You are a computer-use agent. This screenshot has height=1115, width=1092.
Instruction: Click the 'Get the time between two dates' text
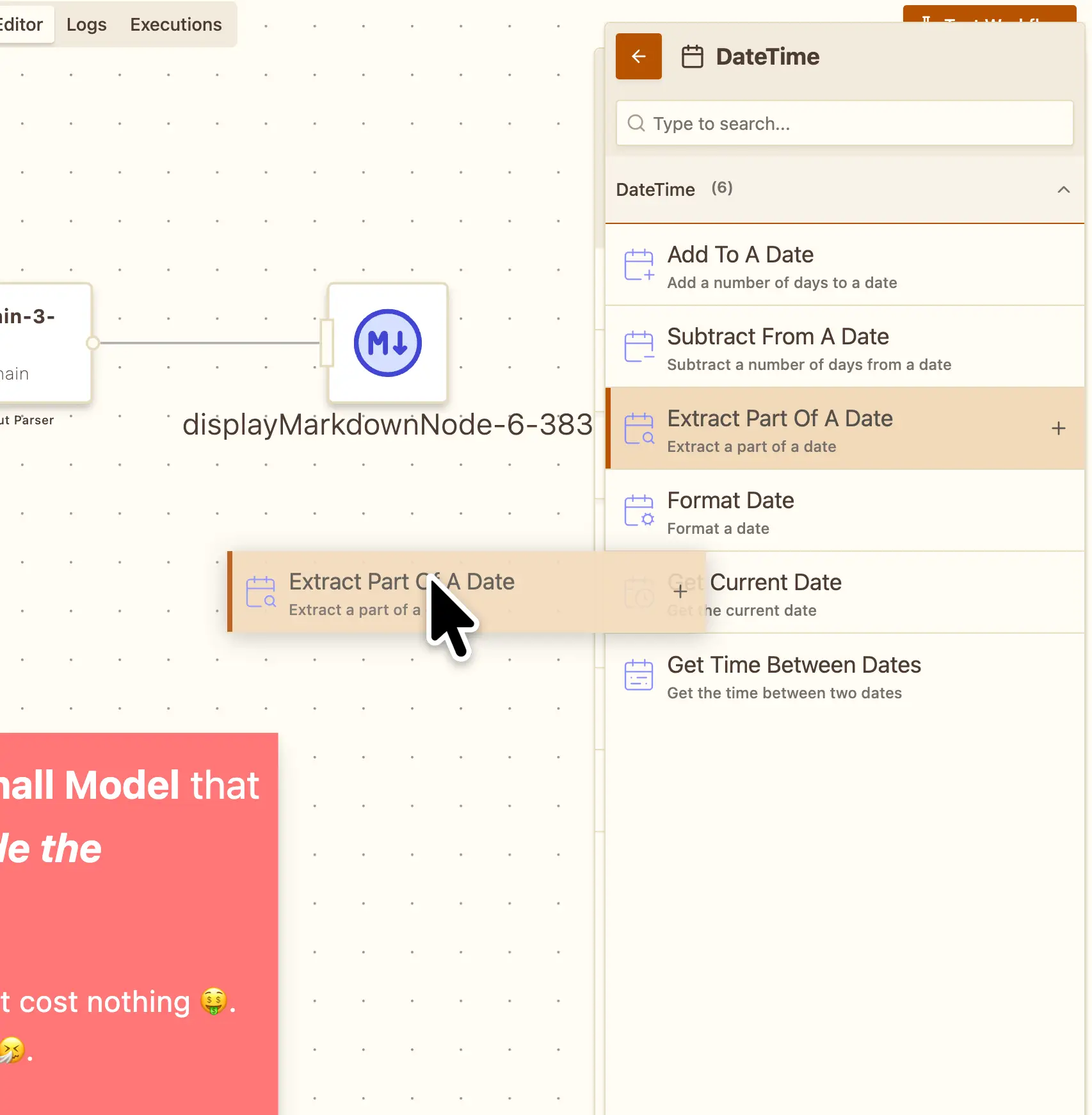point(784,693)
